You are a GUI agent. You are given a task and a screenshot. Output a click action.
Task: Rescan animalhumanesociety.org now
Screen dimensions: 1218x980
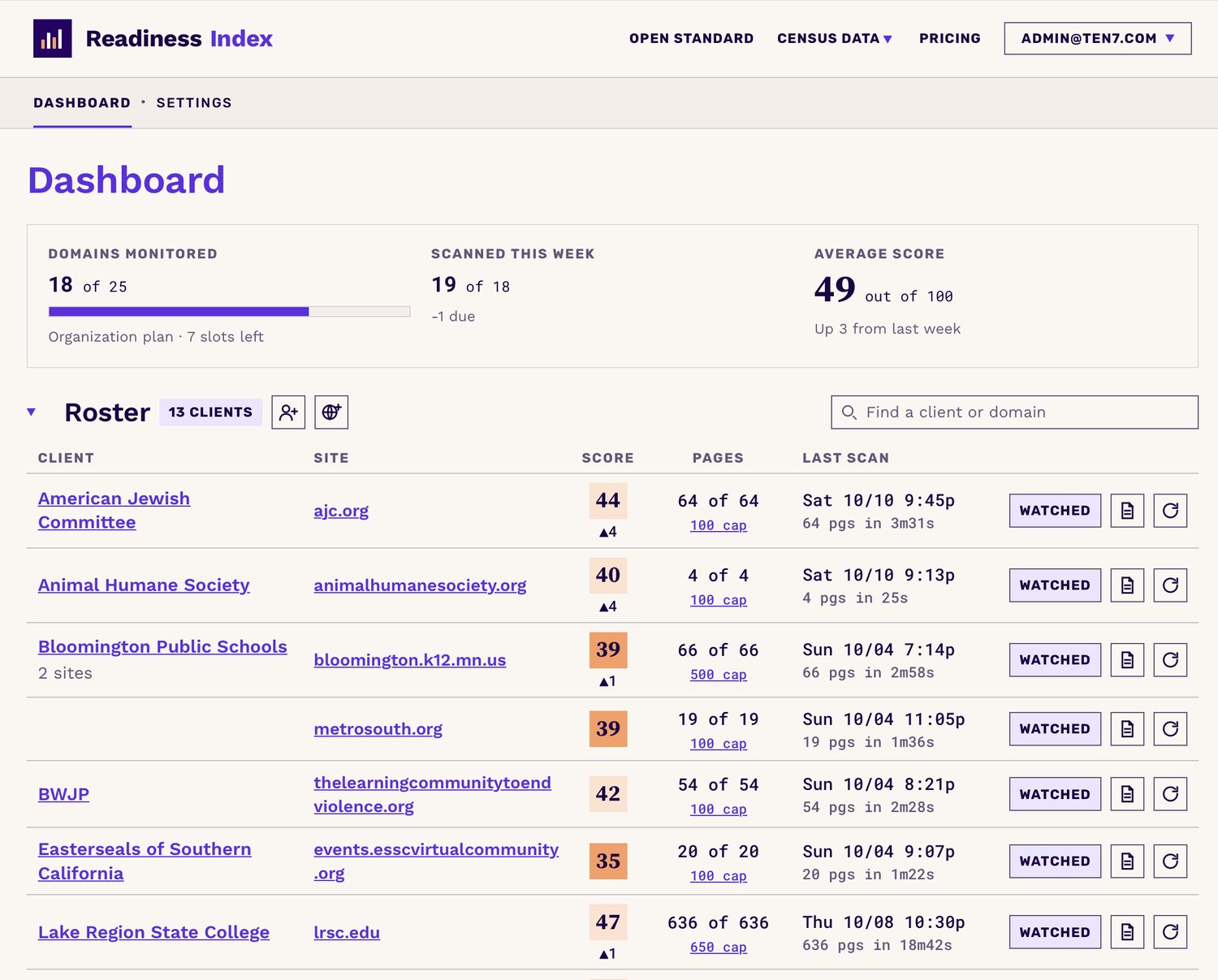[1170, 585]
